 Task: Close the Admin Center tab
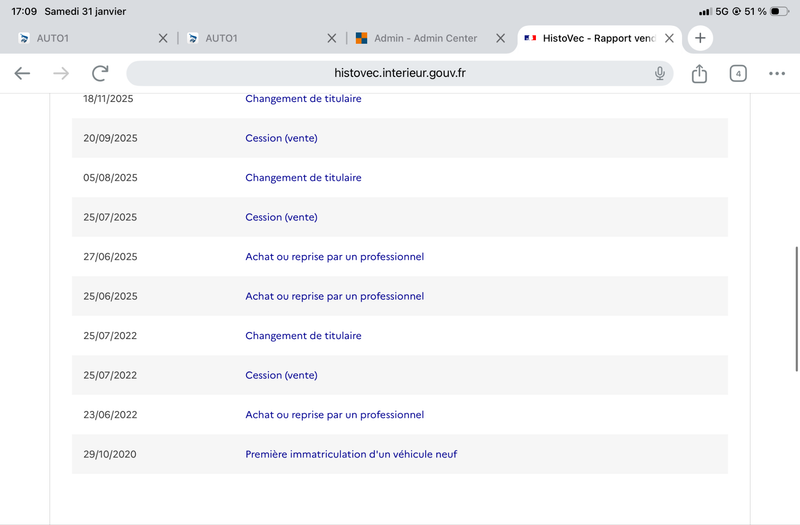[501, 38]
